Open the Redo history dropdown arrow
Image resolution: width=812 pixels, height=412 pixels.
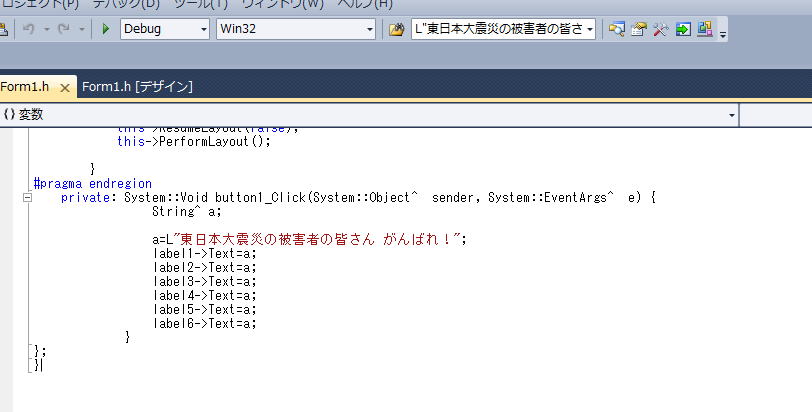click(82, 30)
